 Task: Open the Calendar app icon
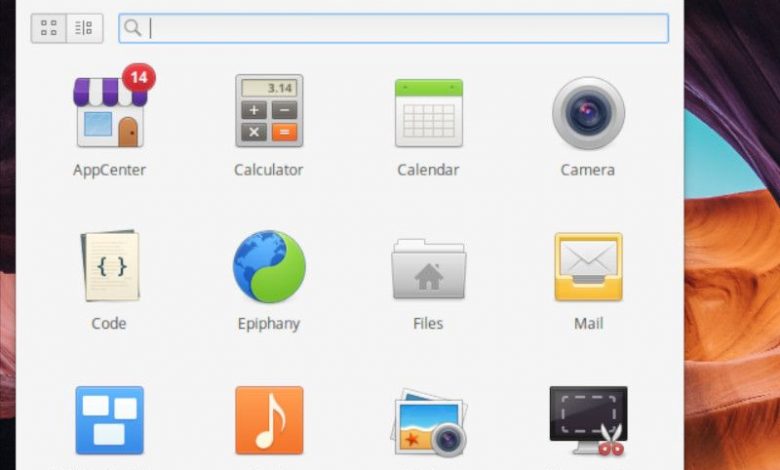(x=429, y=113)
